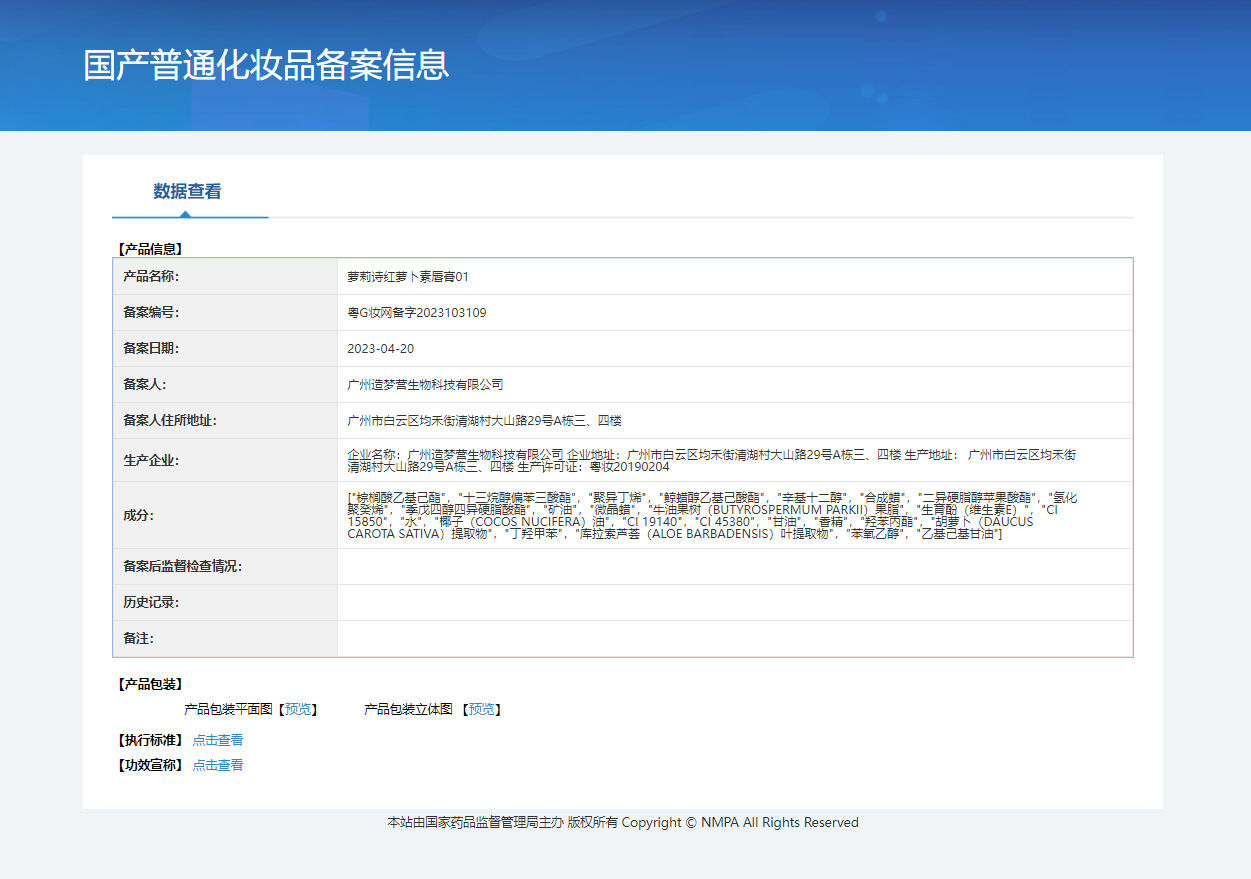
Task: Click the NMPA copyright footer text
Action: (623, 822)
